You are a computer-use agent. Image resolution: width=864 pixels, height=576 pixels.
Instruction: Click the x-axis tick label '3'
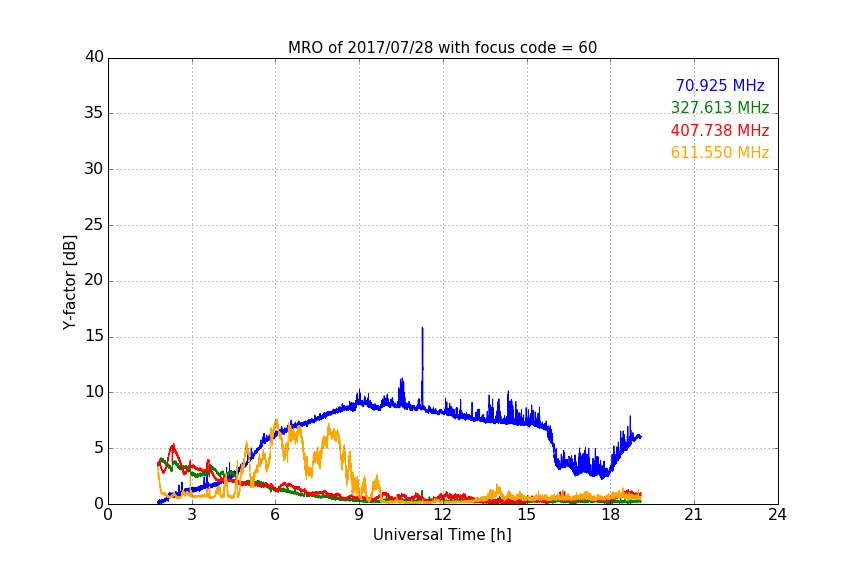pos(192,515)
